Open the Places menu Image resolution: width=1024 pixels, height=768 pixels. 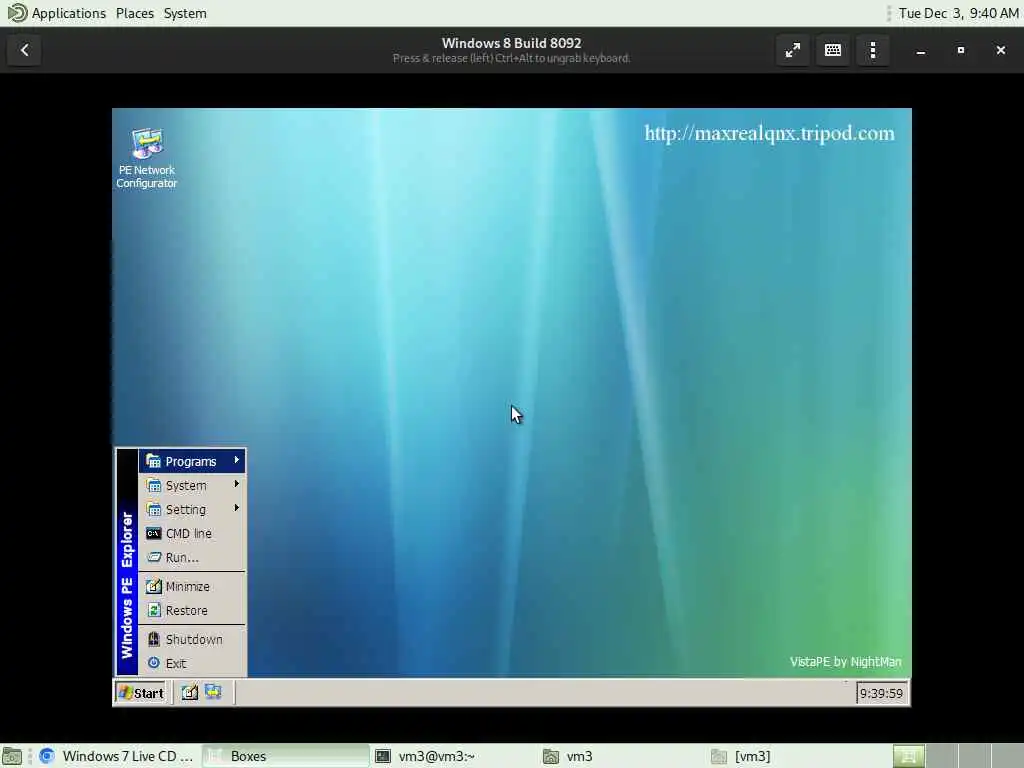135,13
